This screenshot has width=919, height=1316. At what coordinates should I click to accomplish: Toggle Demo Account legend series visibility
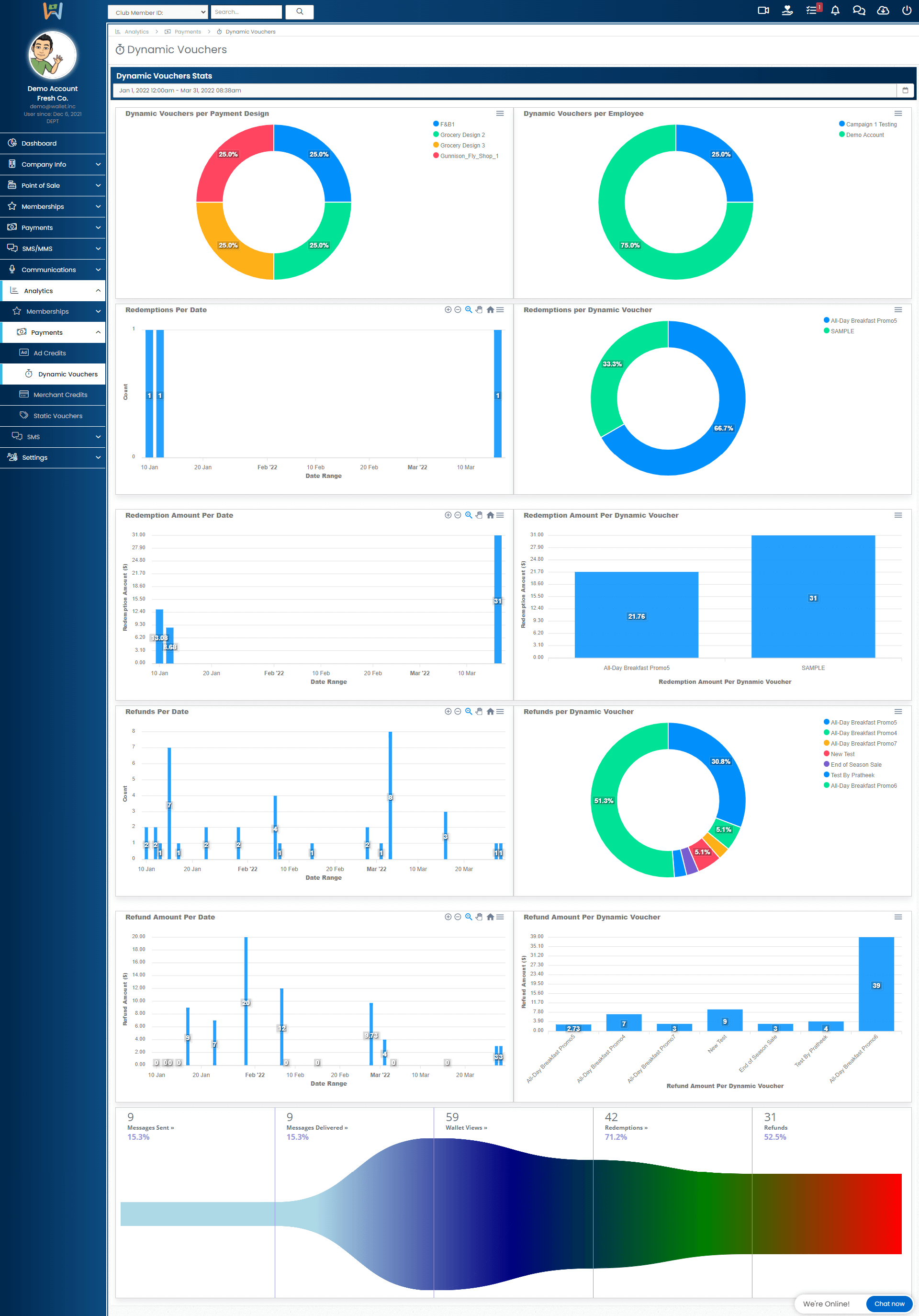click(864, 135)
